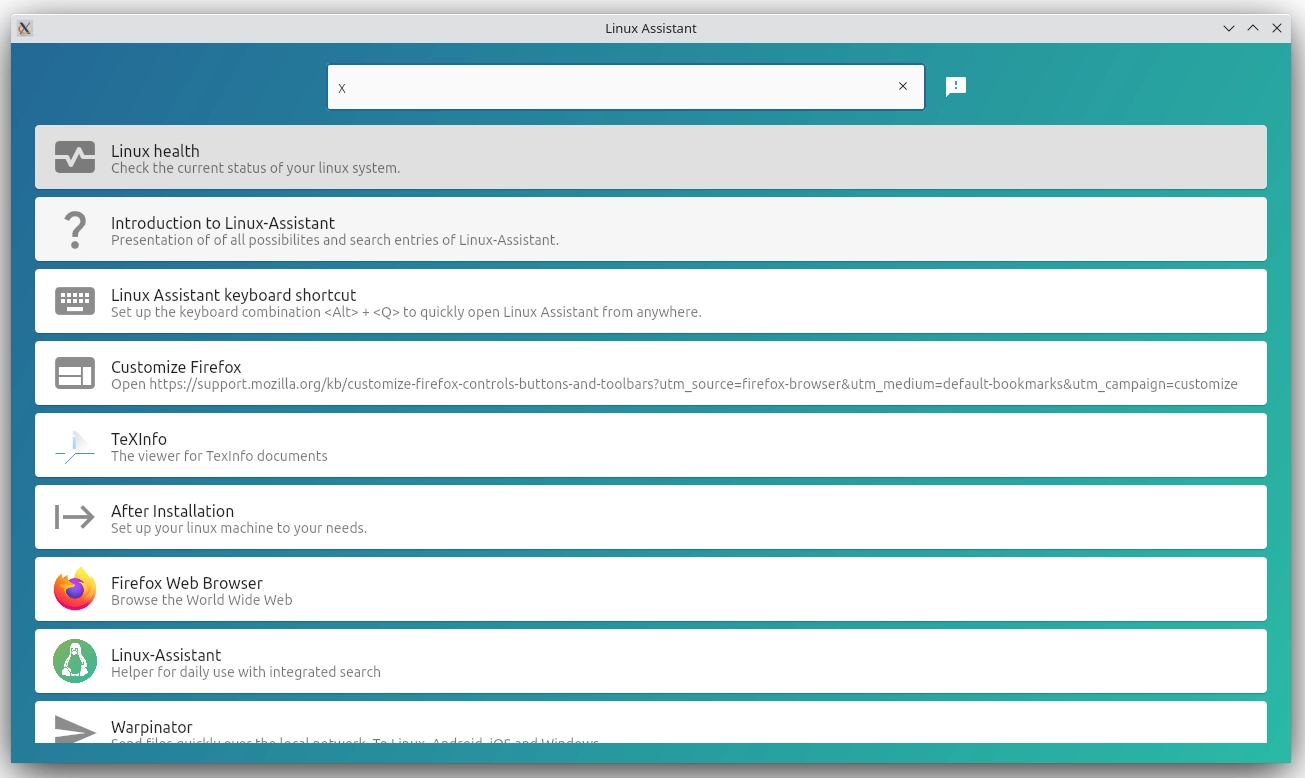
Task: Click 'Set up your linux machine to your needs.'
Action: [x=239, y=528]
